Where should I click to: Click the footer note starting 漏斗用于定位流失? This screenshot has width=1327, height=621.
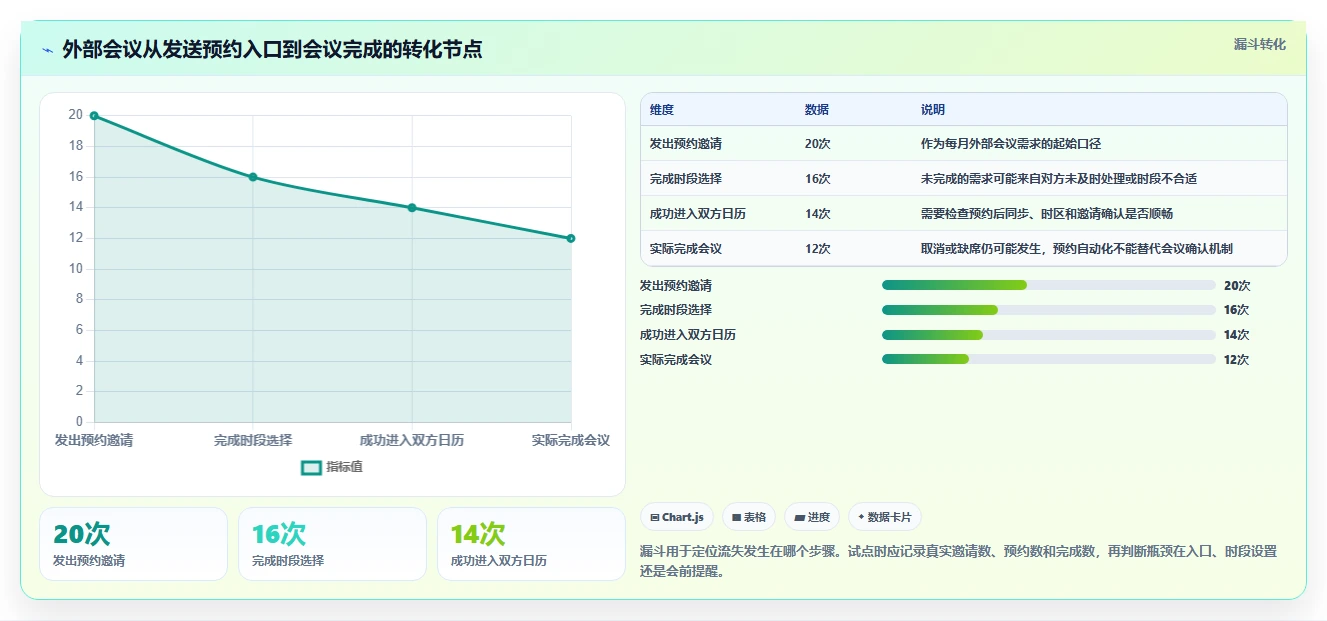958,561
